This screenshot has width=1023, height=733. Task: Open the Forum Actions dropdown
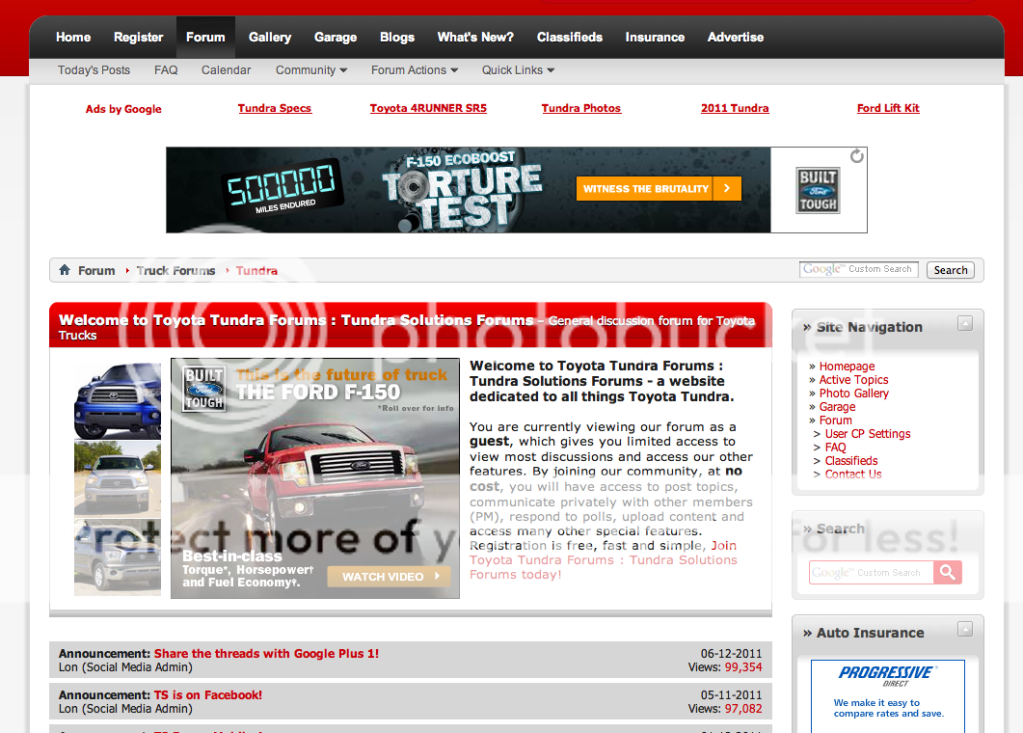tap(414, 70)
